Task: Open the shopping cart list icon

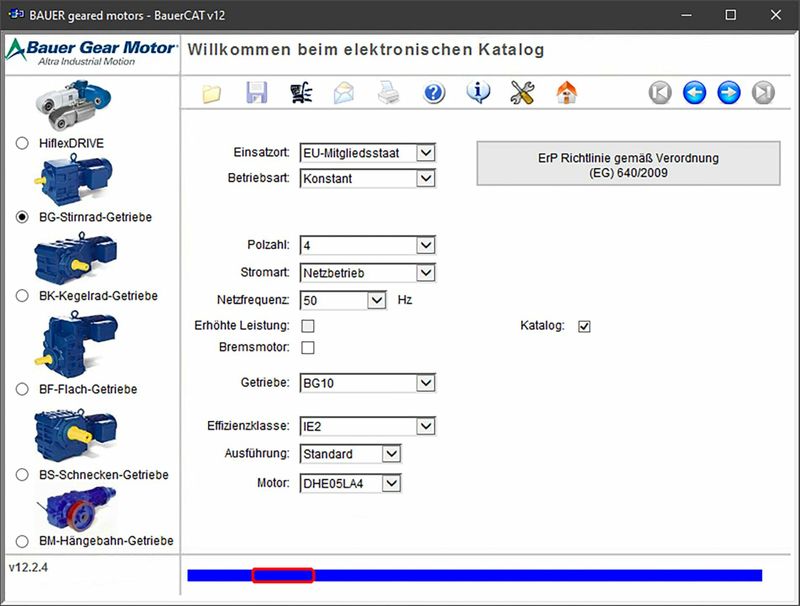Action: coord(300,94)
